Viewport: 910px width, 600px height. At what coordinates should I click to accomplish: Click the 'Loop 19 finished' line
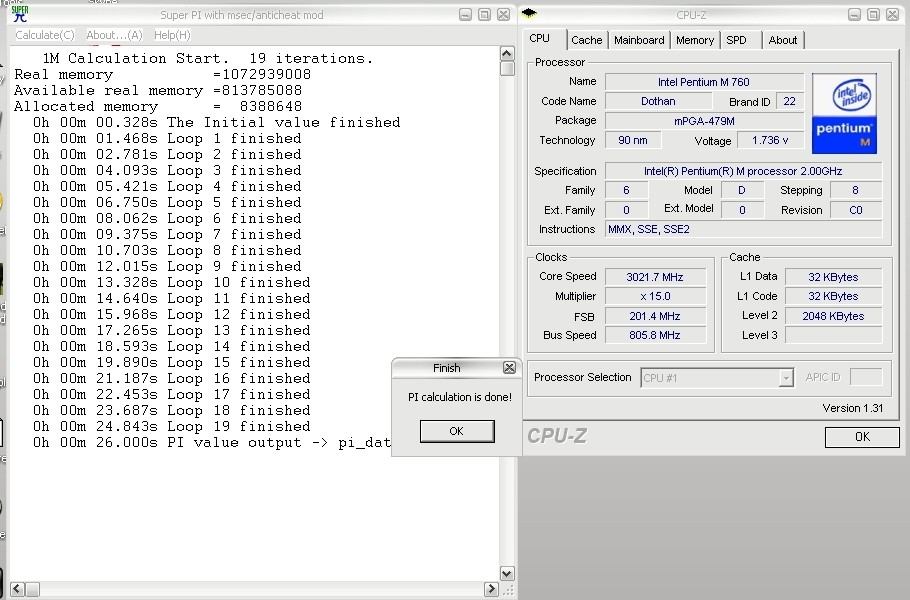coord(172,426)
